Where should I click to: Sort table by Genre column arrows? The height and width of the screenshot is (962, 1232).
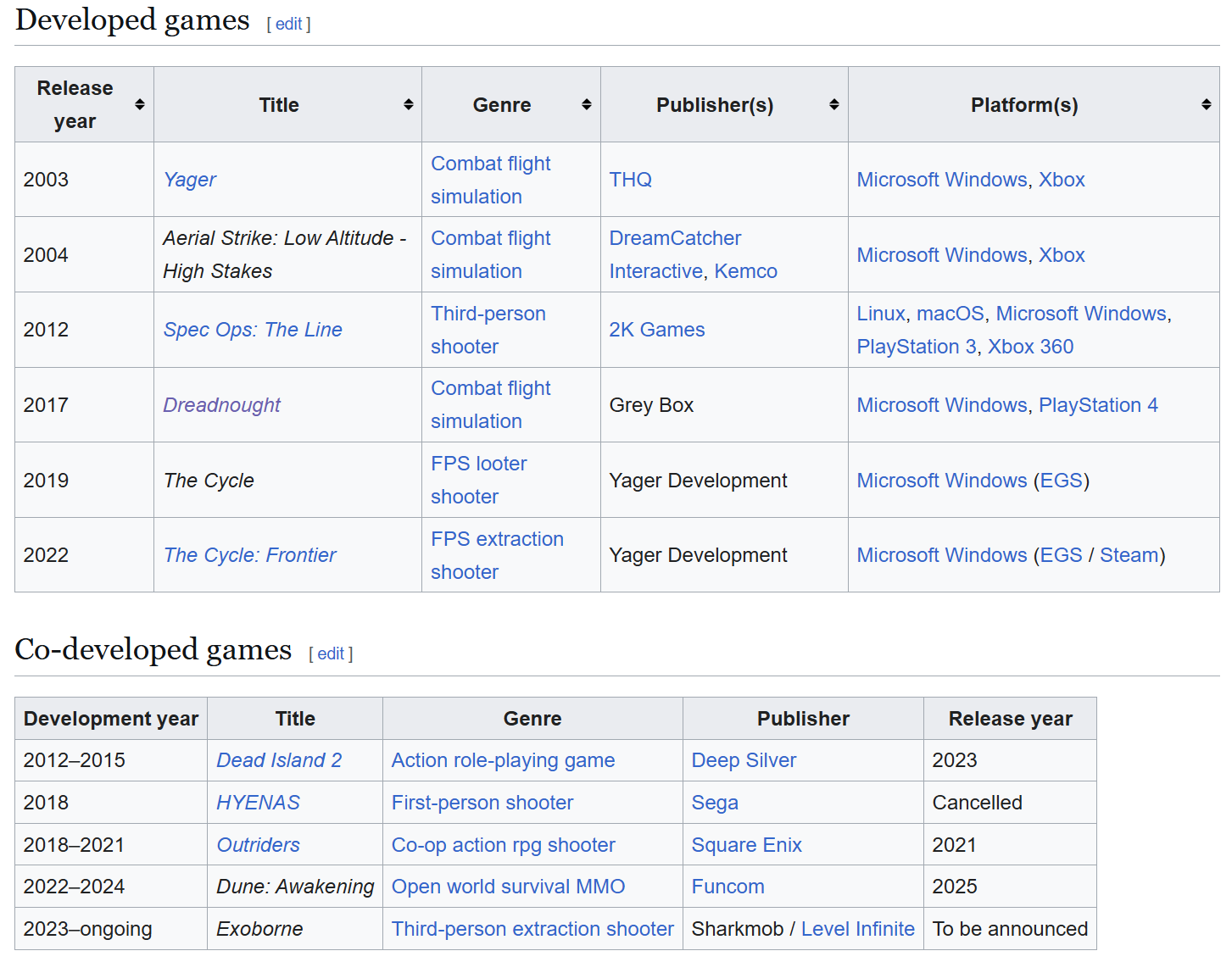click(x=586, y=104)
